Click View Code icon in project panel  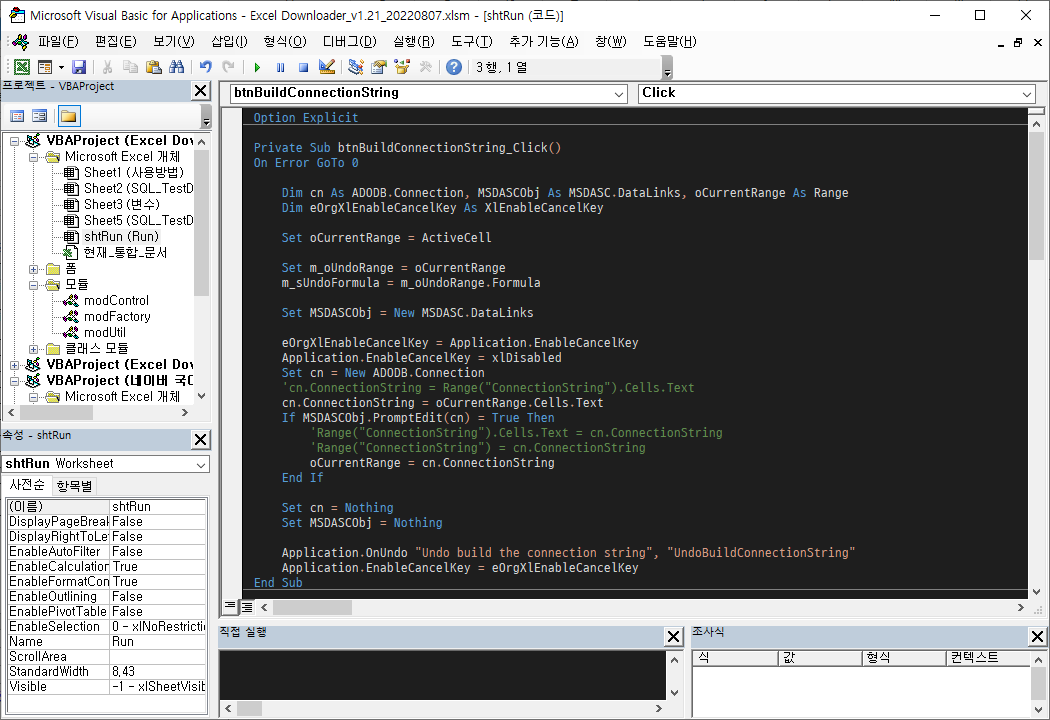click(x=17, y=116)
